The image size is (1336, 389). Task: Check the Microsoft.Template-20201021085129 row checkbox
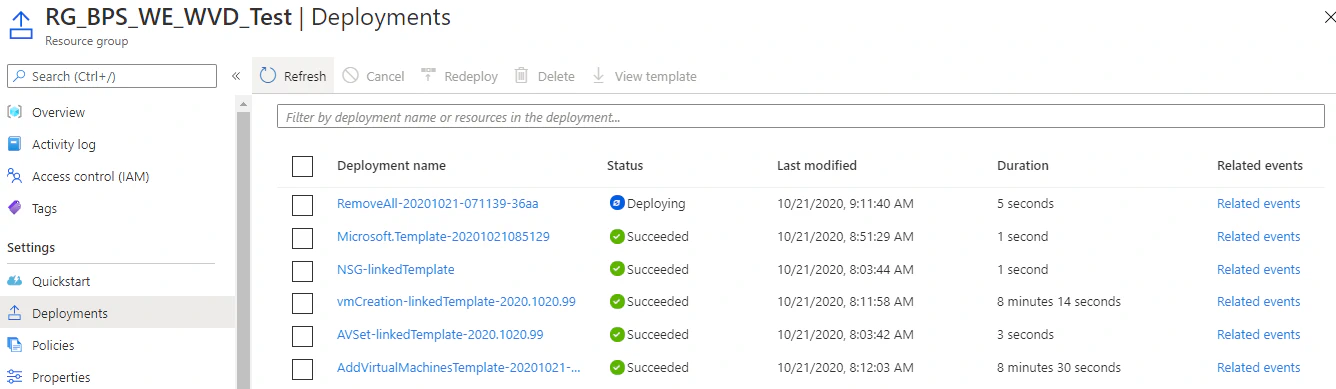tap(303, 238)
